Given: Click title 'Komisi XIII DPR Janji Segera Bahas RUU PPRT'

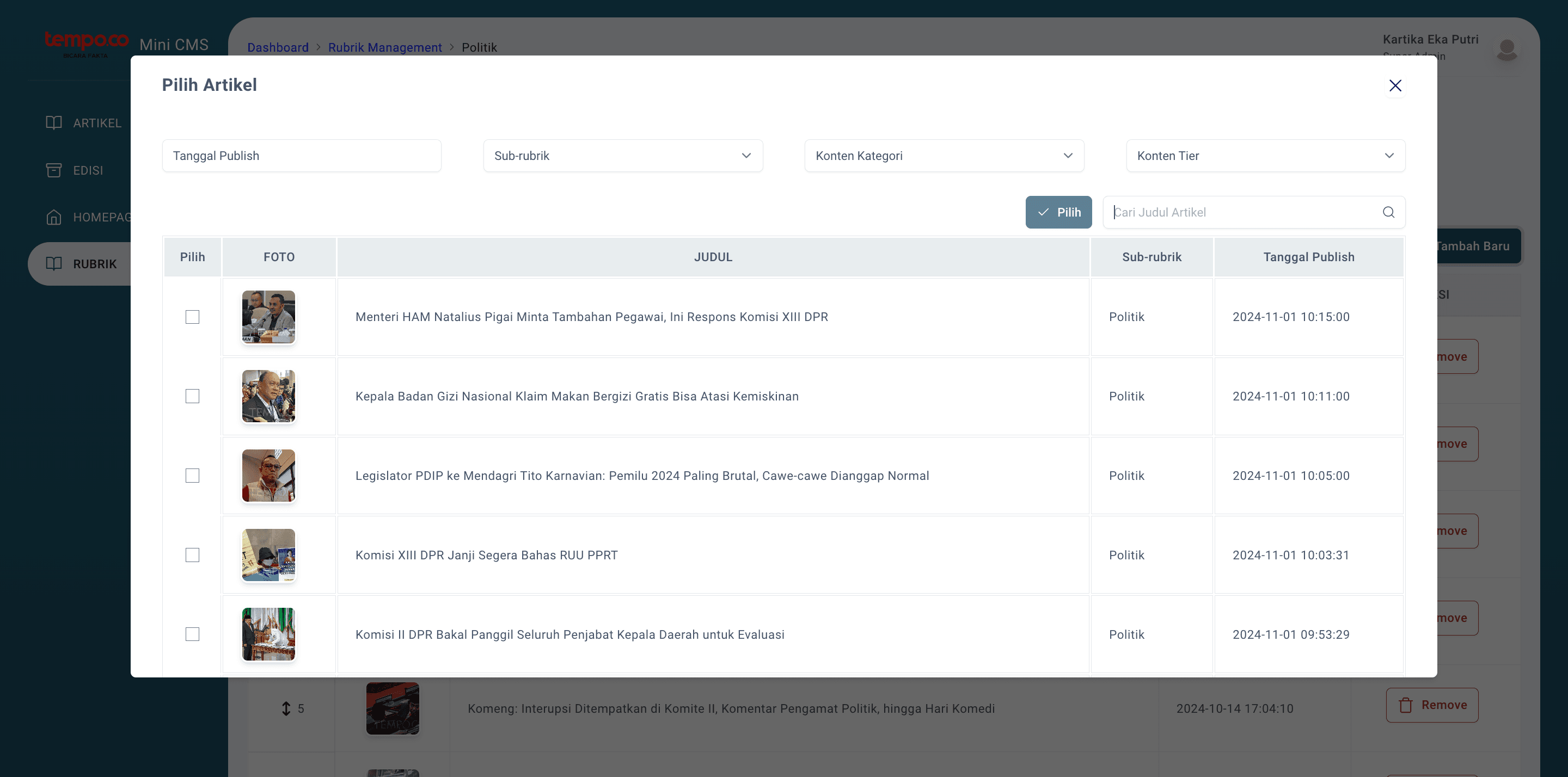Looking at the screenshot, I should [486, 555].
